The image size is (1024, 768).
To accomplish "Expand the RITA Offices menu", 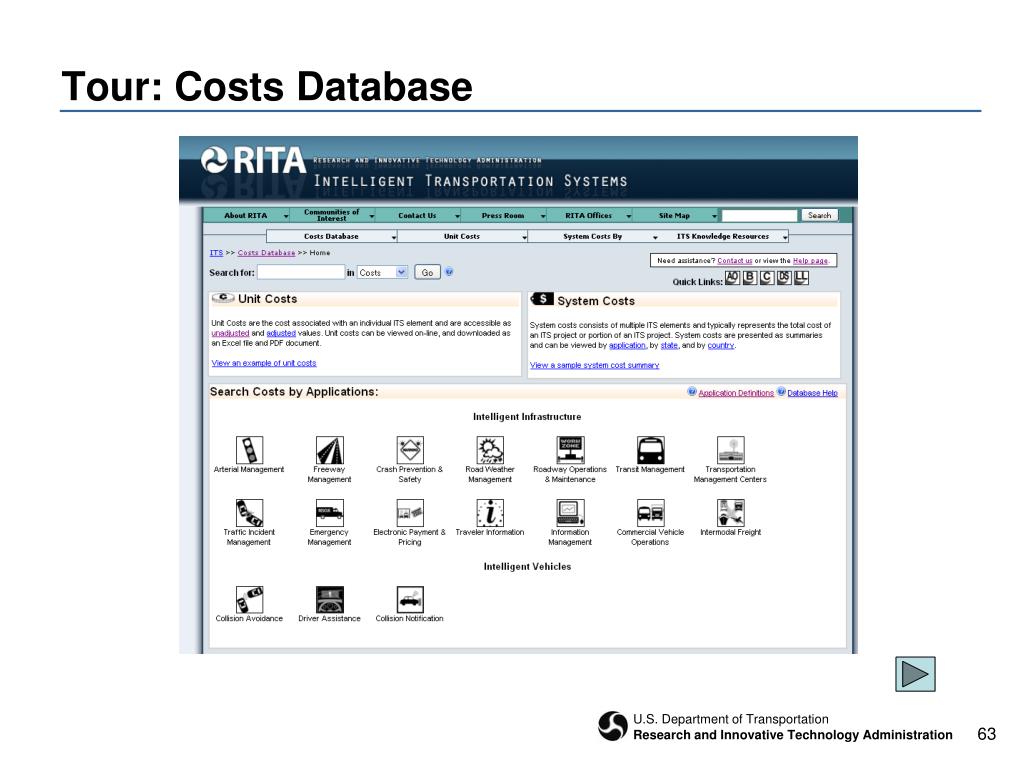I will tap(589, 216).
